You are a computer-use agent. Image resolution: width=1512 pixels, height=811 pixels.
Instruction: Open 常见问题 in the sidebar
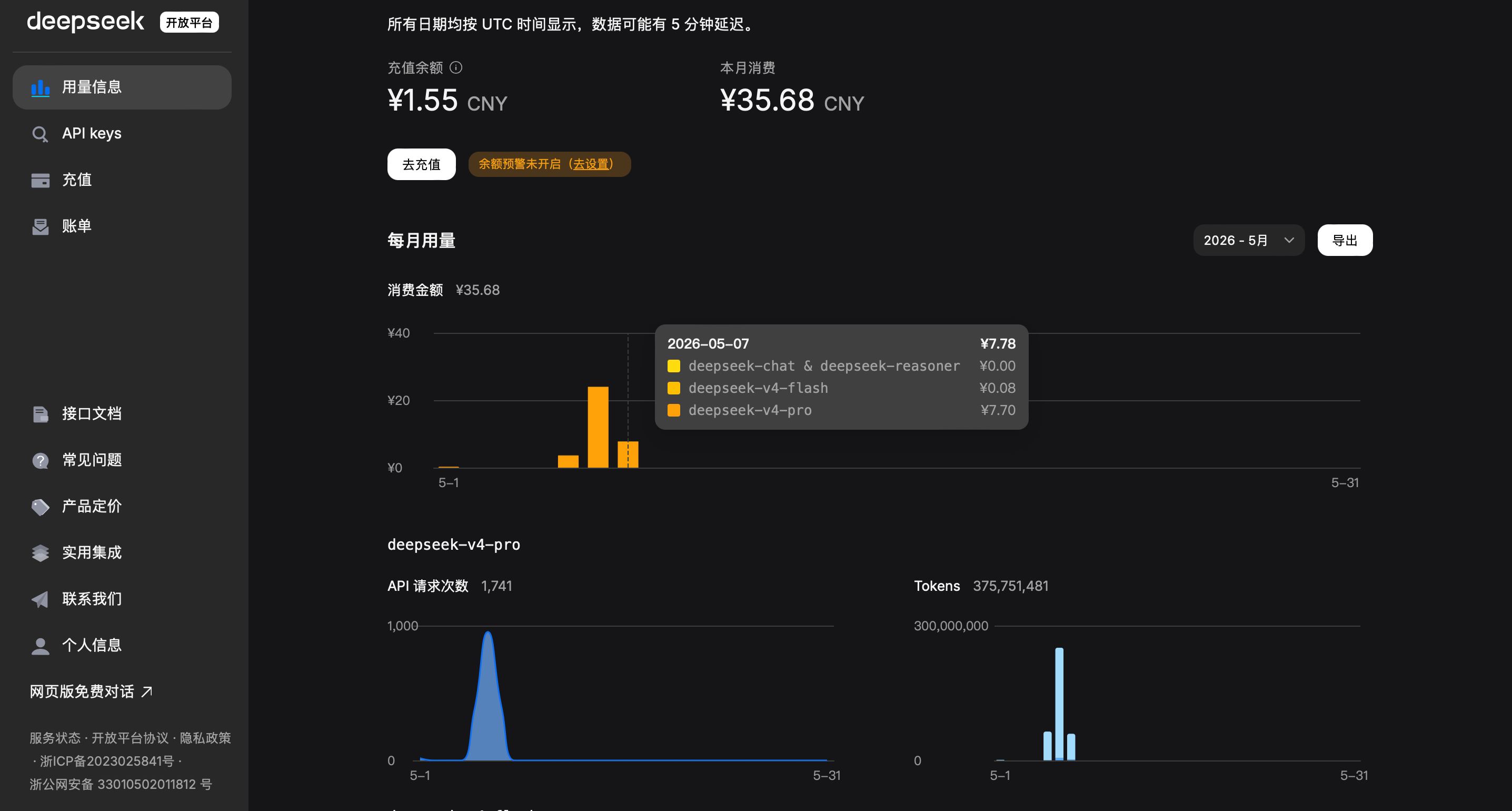[x=122, y=460]
